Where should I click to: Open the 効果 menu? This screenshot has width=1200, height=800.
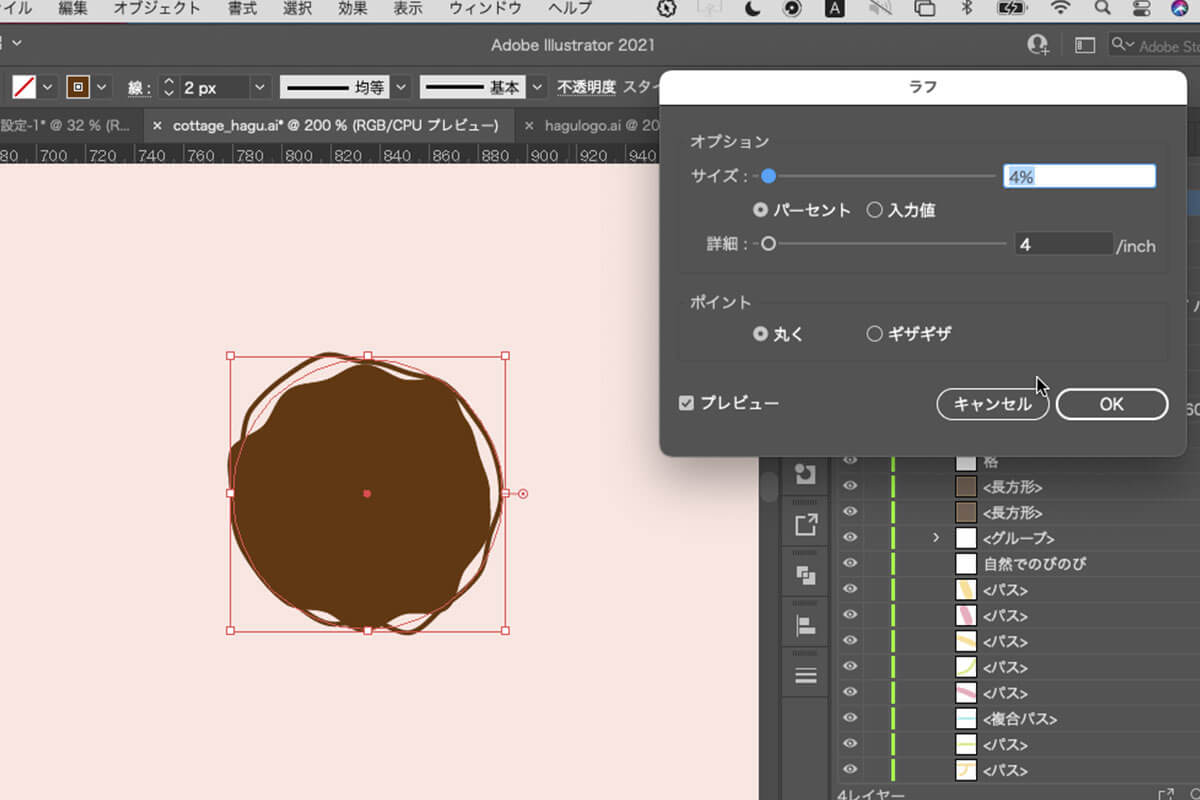[352, 8]
